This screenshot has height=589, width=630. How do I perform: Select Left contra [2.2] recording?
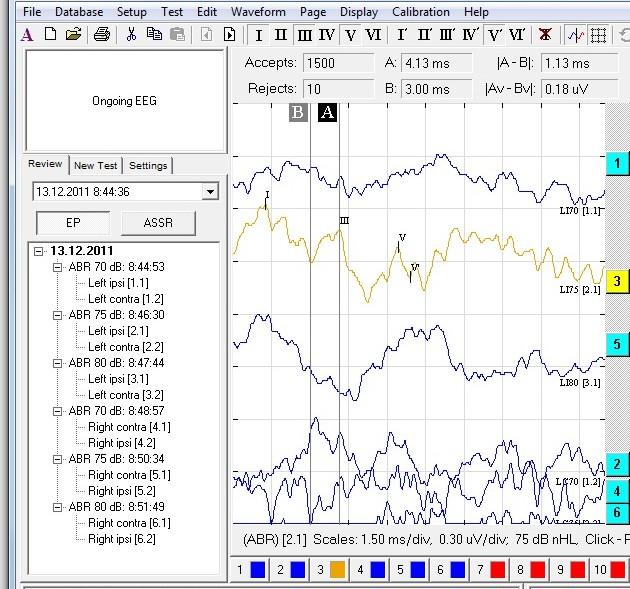125,347
